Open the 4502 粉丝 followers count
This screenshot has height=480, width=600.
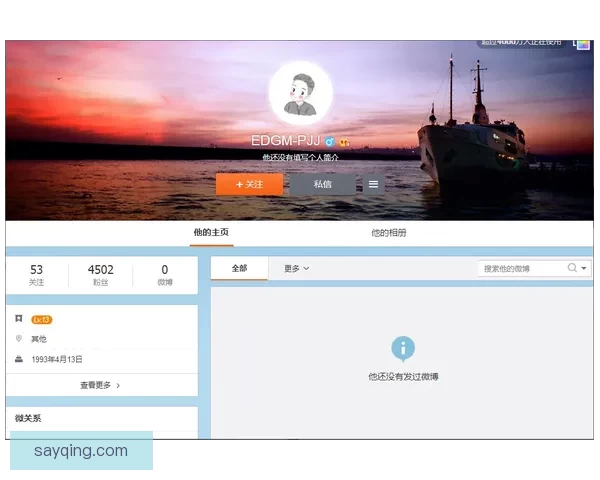point(101,275)
